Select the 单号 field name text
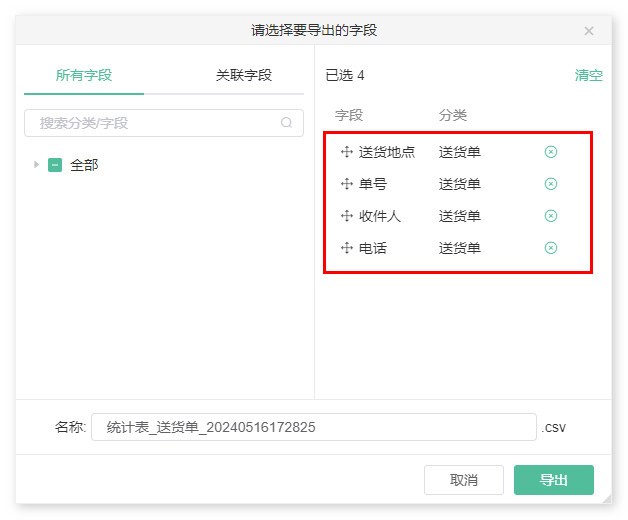 pyautogui.click(x=372, y=184)
